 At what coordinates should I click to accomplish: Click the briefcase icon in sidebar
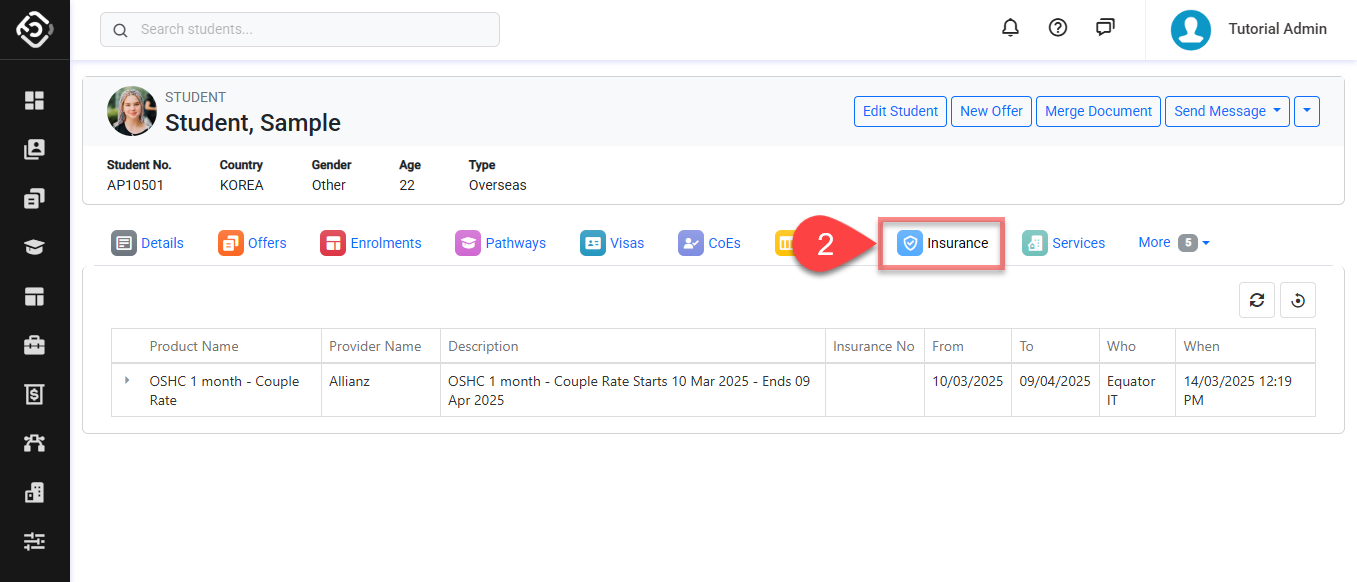35,345
